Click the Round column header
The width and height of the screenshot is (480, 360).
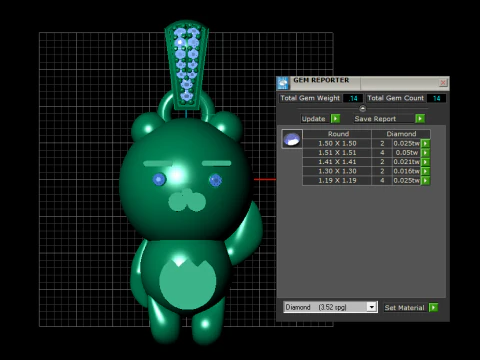337,134
